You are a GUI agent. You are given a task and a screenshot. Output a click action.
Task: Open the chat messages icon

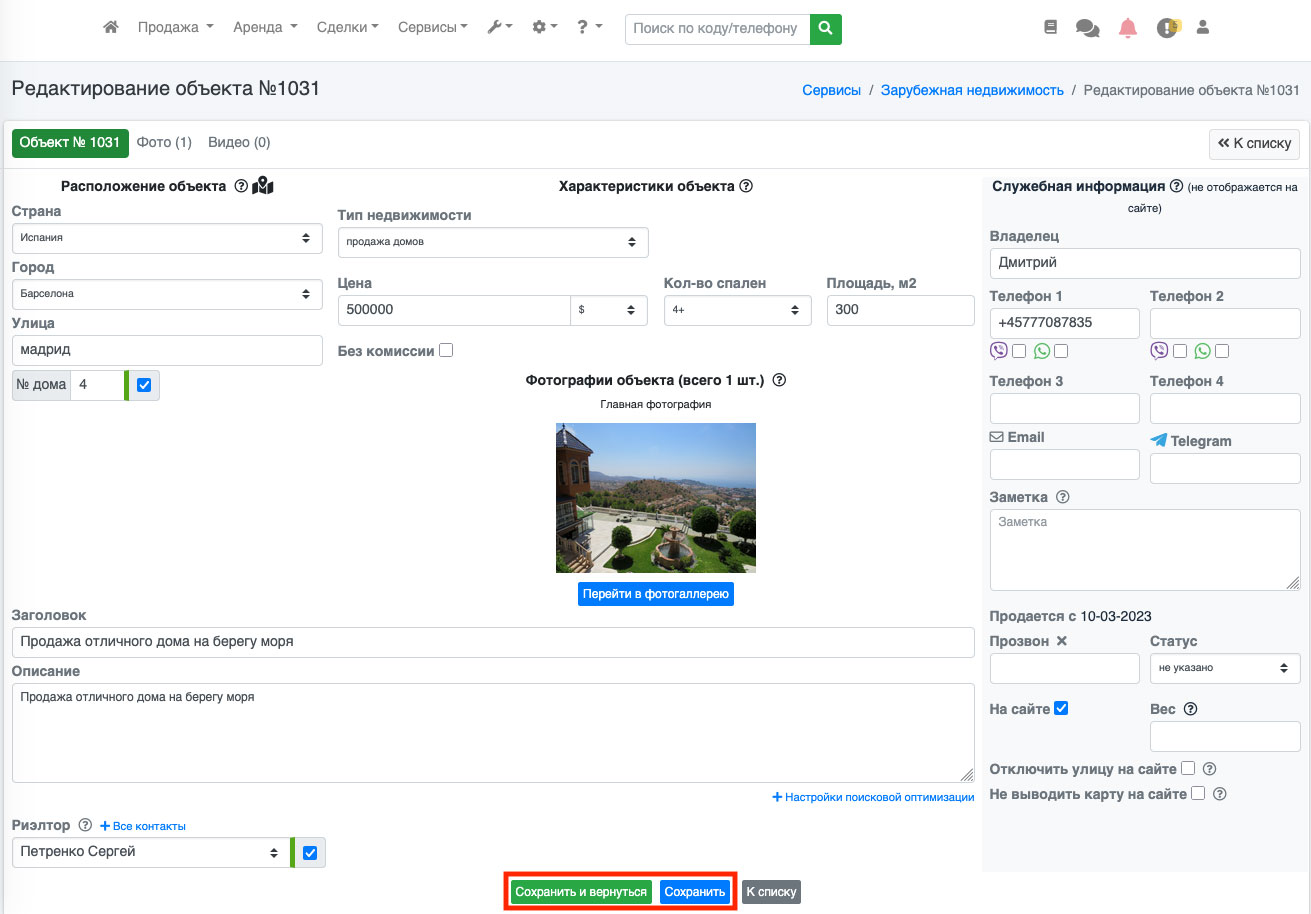pos(1087,28)
